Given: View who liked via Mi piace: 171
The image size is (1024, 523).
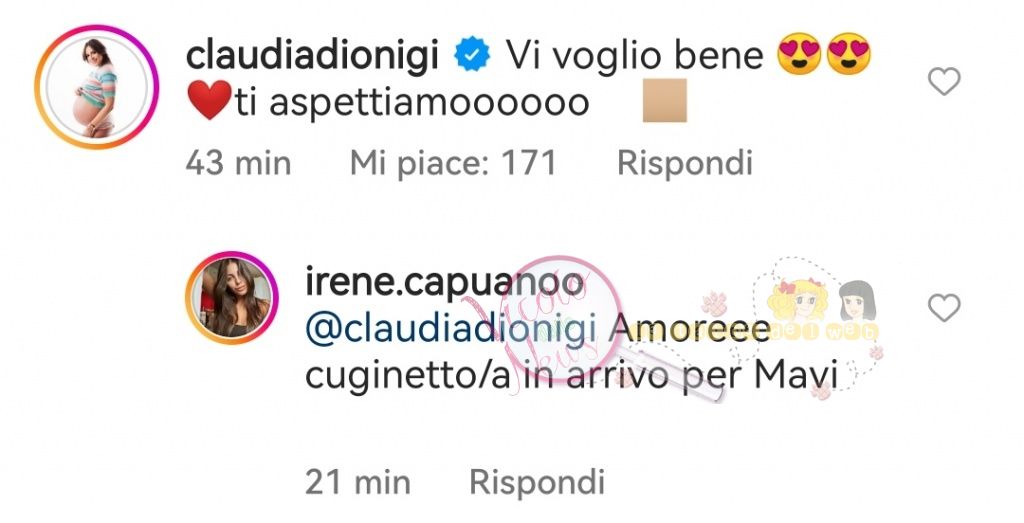Looking at the screenshot, I should coord(453,163).
